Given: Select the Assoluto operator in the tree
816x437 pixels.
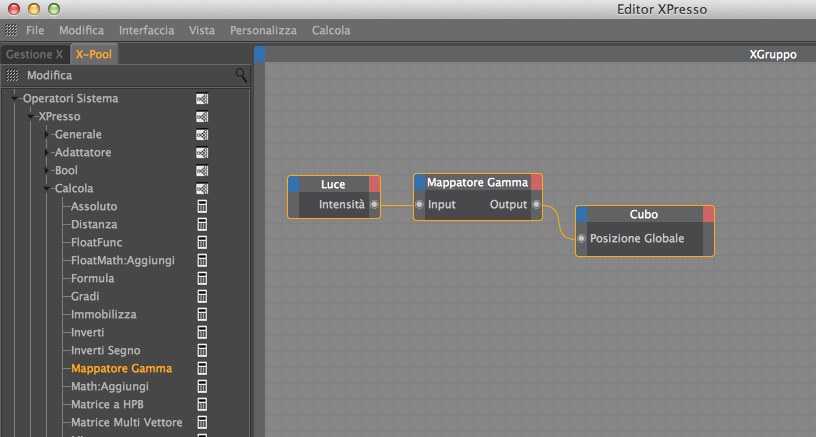Looking at the screenshot, I should 94,207.
